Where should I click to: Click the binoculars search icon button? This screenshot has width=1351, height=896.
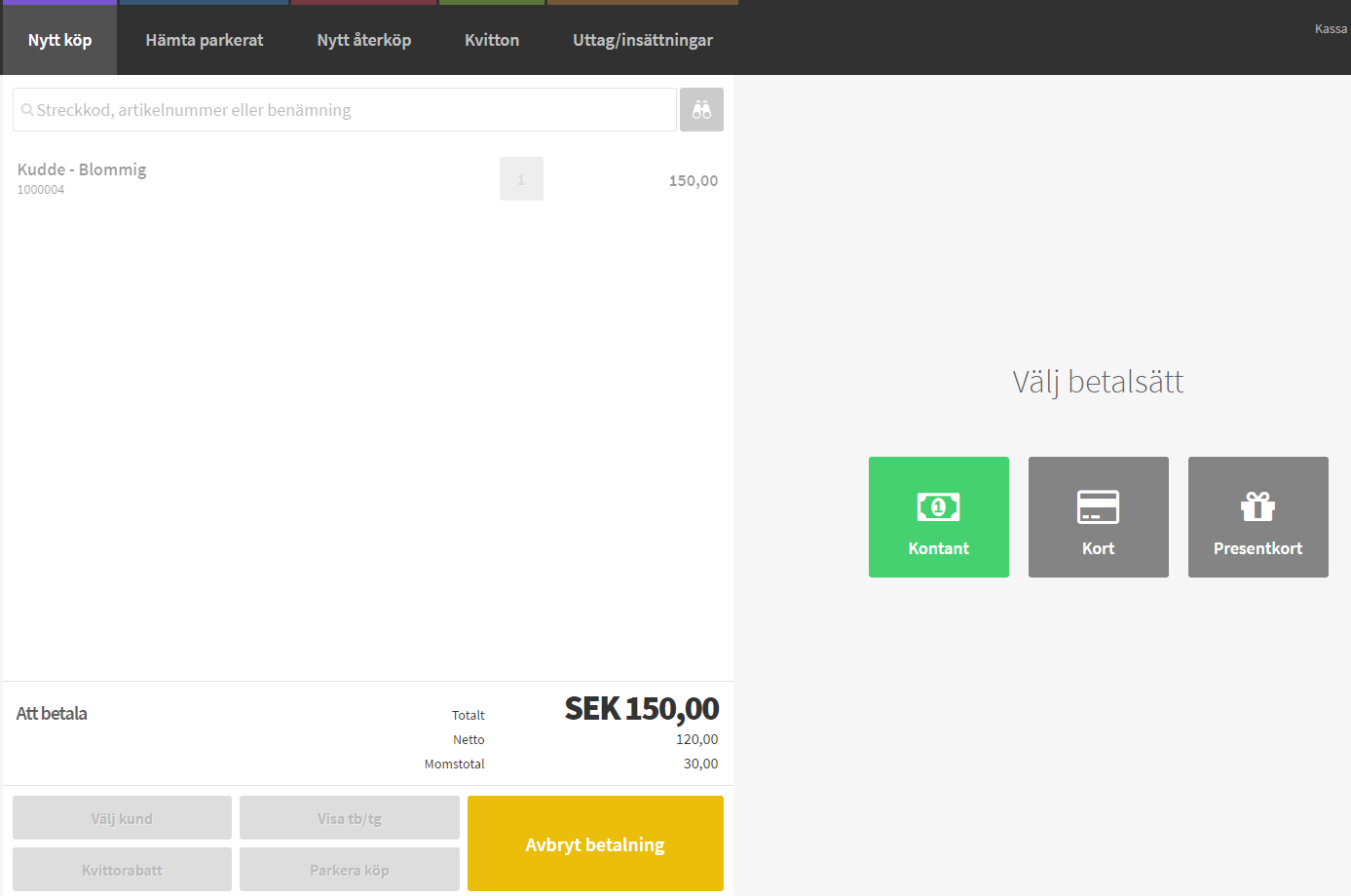701,110
